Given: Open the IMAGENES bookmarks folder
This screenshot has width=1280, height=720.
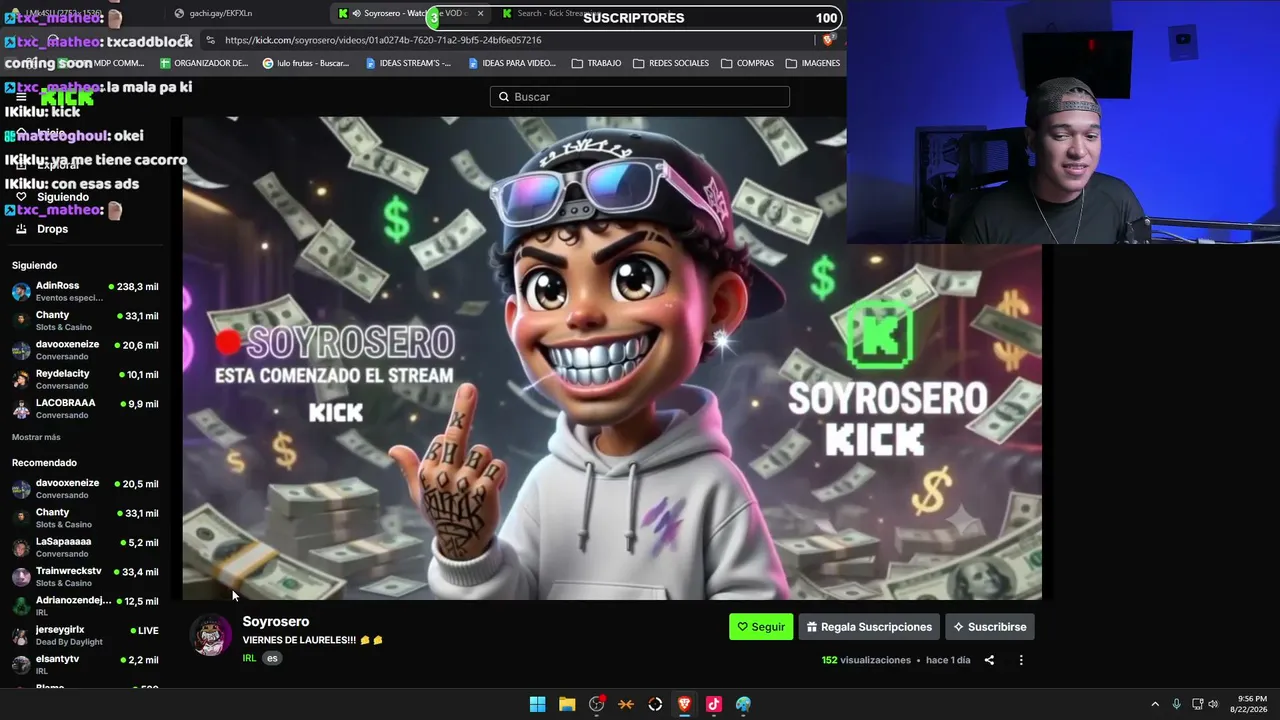Looking at the screenshot, I should coord(812,63).
